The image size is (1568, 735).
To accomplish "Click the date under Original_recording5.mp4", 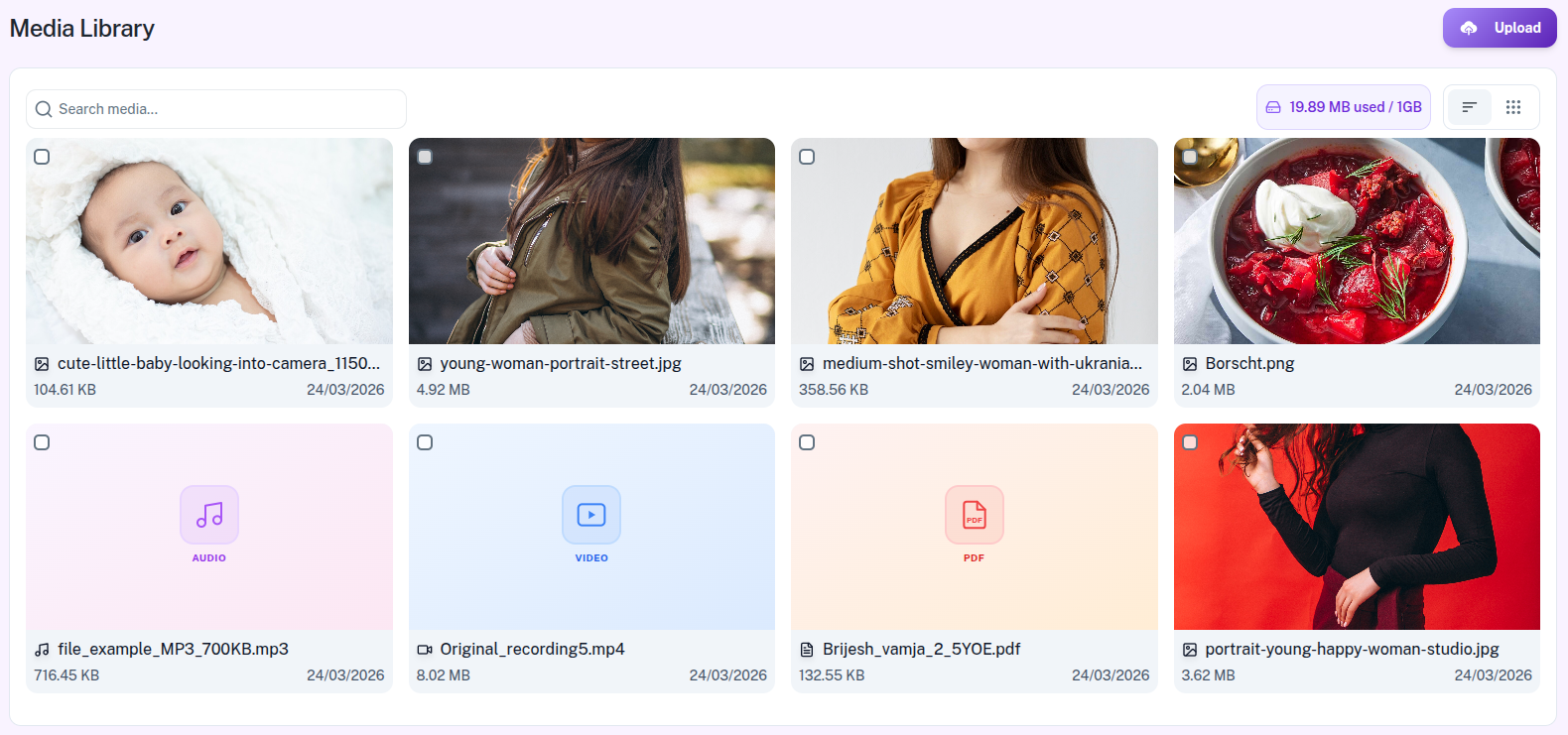I will point(728,675).
